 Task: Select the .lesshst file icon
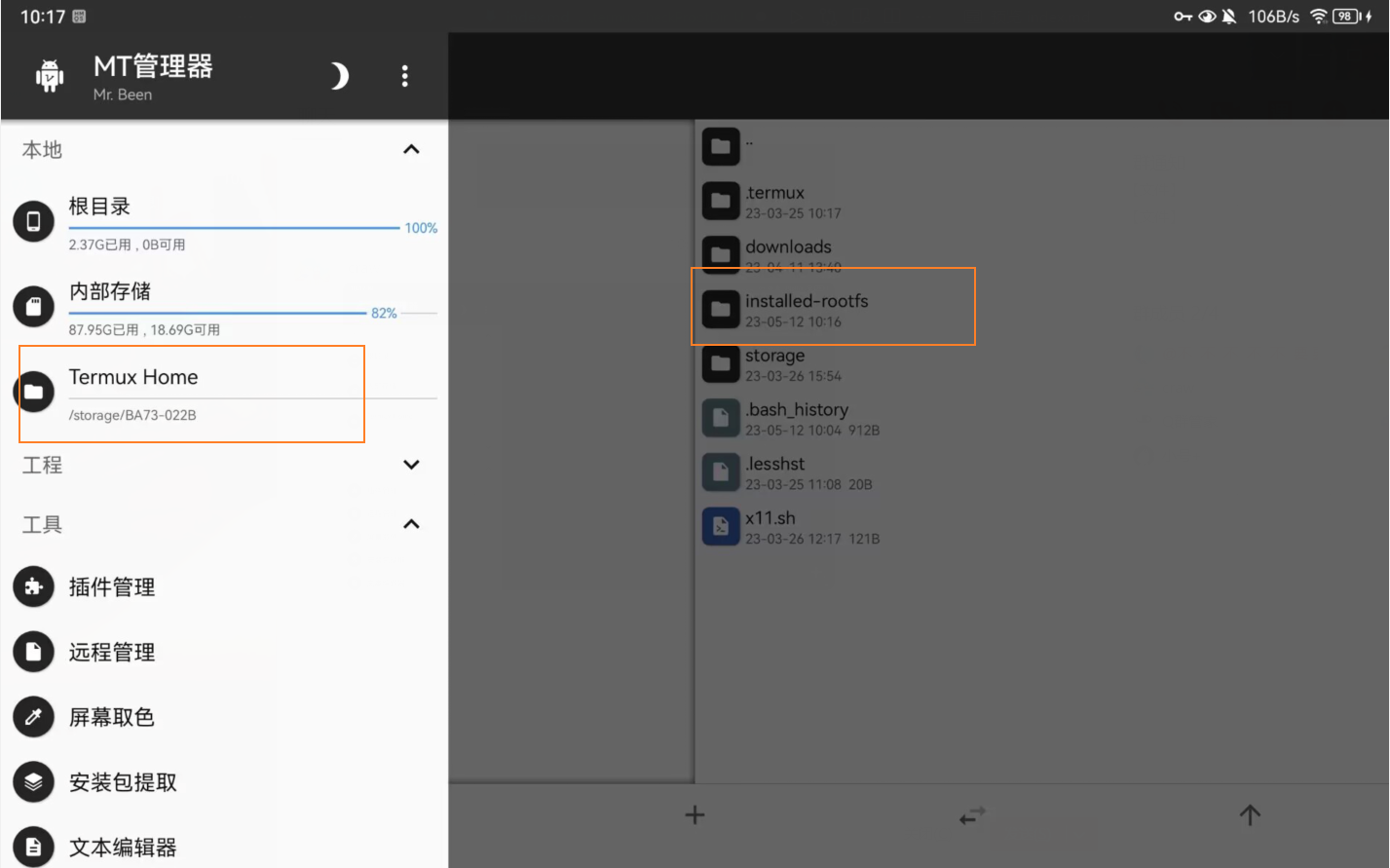click(721, 472)
